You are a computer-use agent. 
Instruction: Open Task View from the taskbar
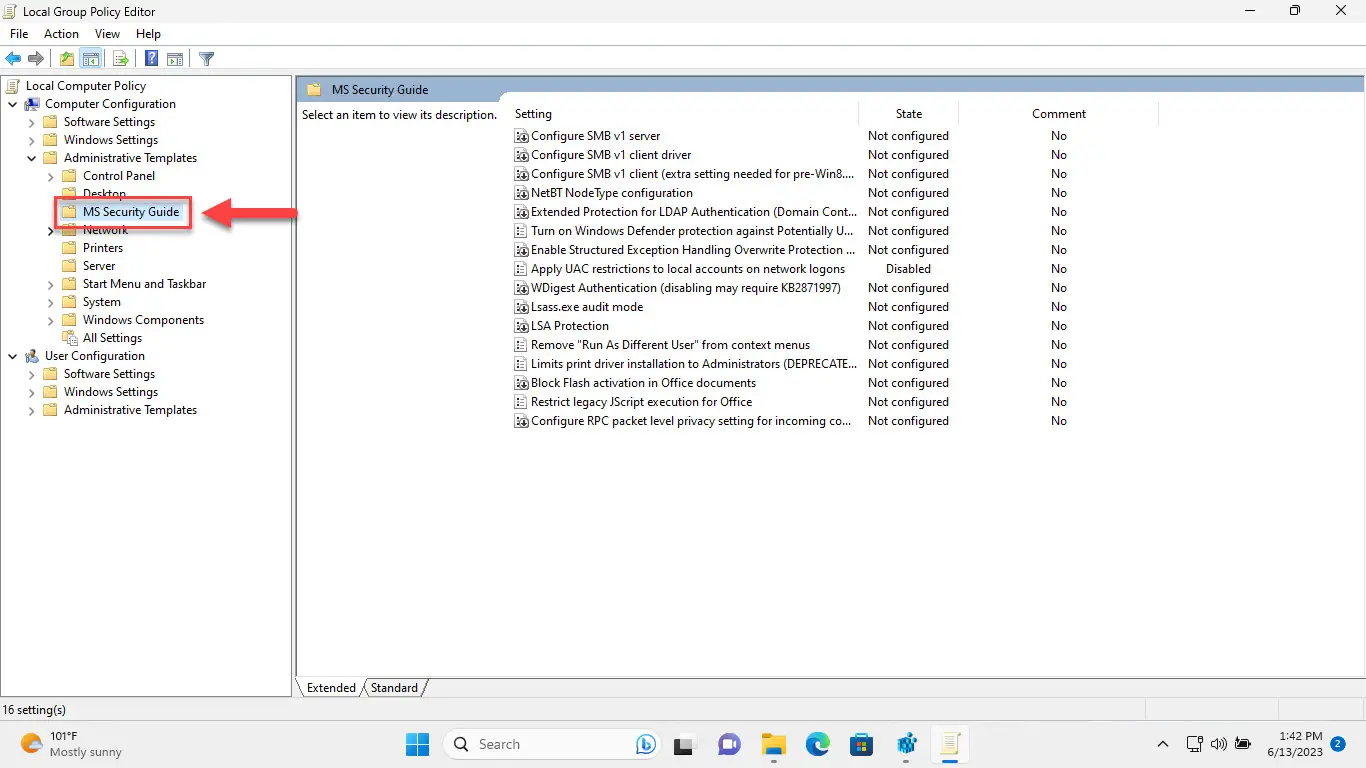(x=684, y=744)
